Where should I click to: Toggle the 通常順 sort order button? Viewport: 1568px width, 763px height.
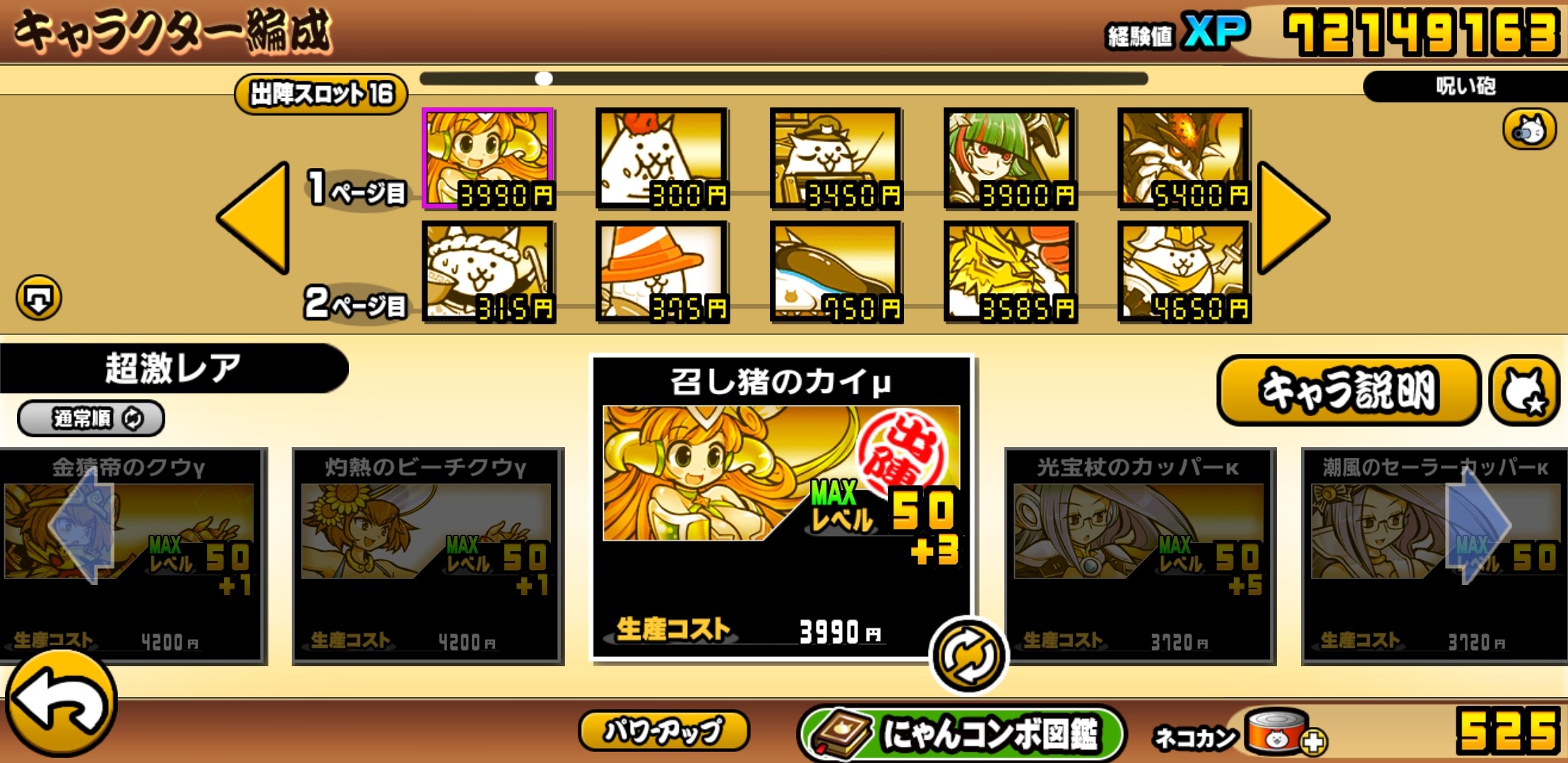click(91, 418)
